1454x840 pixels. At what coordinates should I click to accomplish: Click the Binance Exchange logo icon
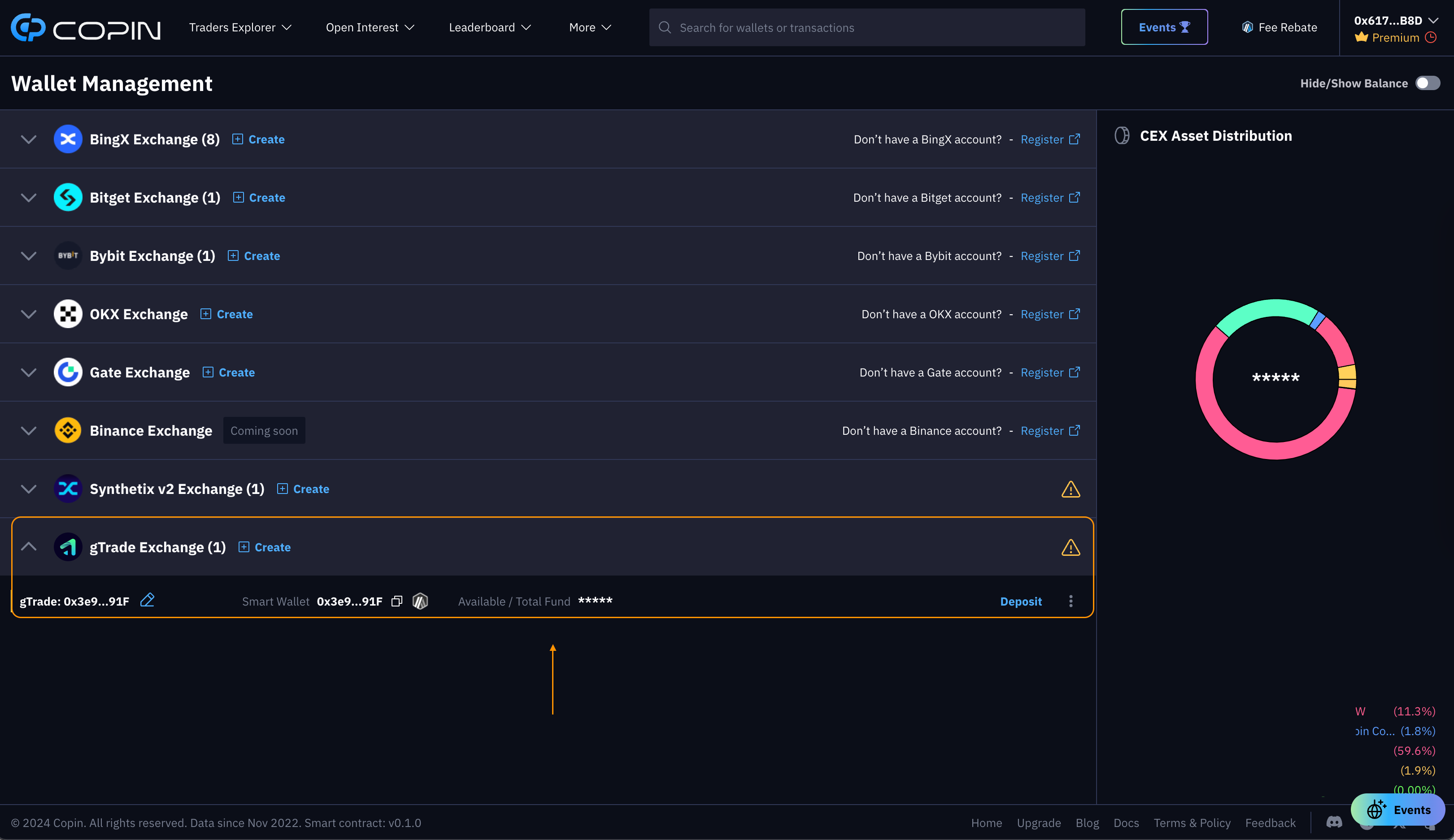point(68,430)
